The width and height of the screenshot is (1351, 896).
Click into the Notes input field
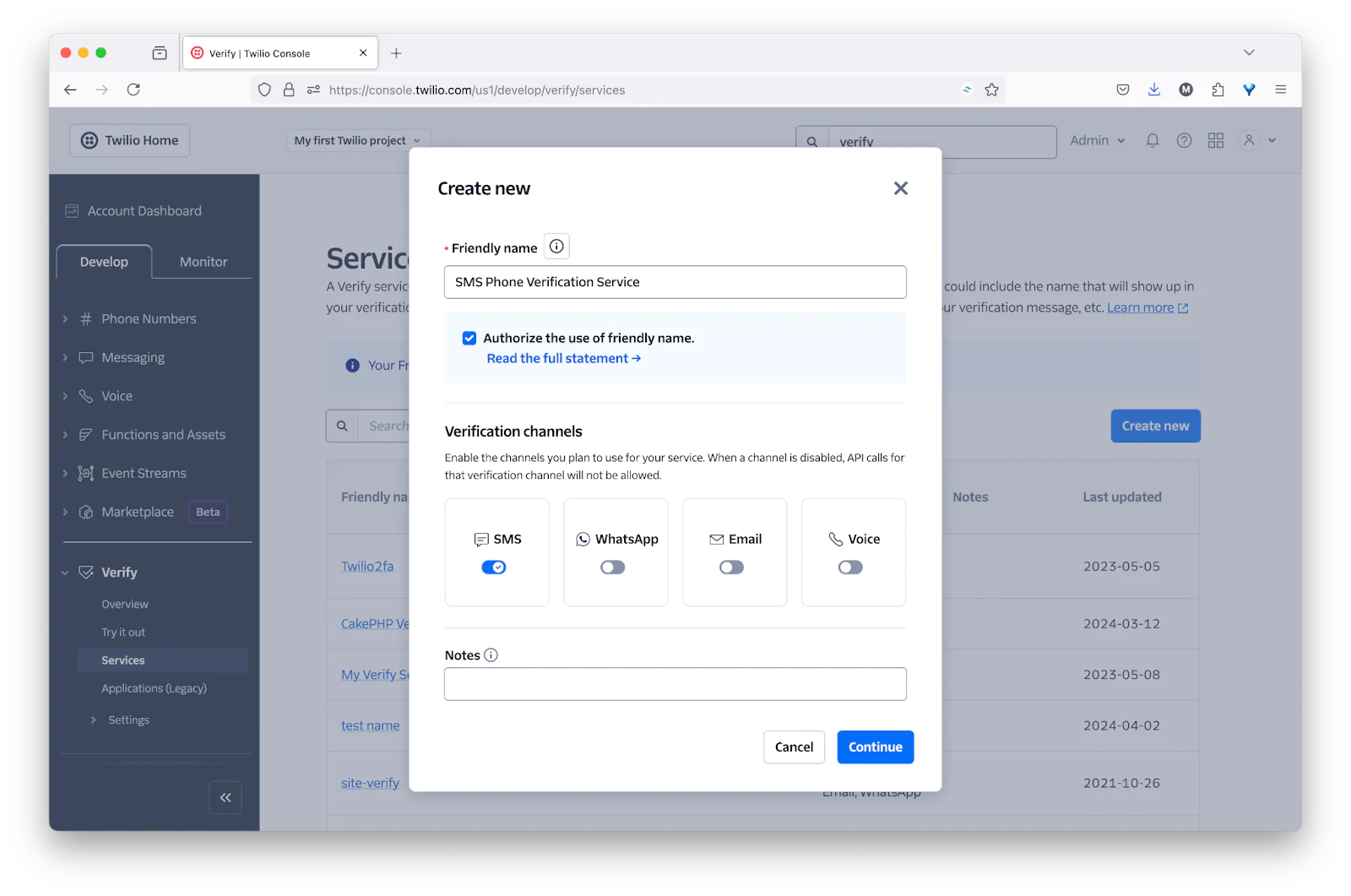pos(675,684)
